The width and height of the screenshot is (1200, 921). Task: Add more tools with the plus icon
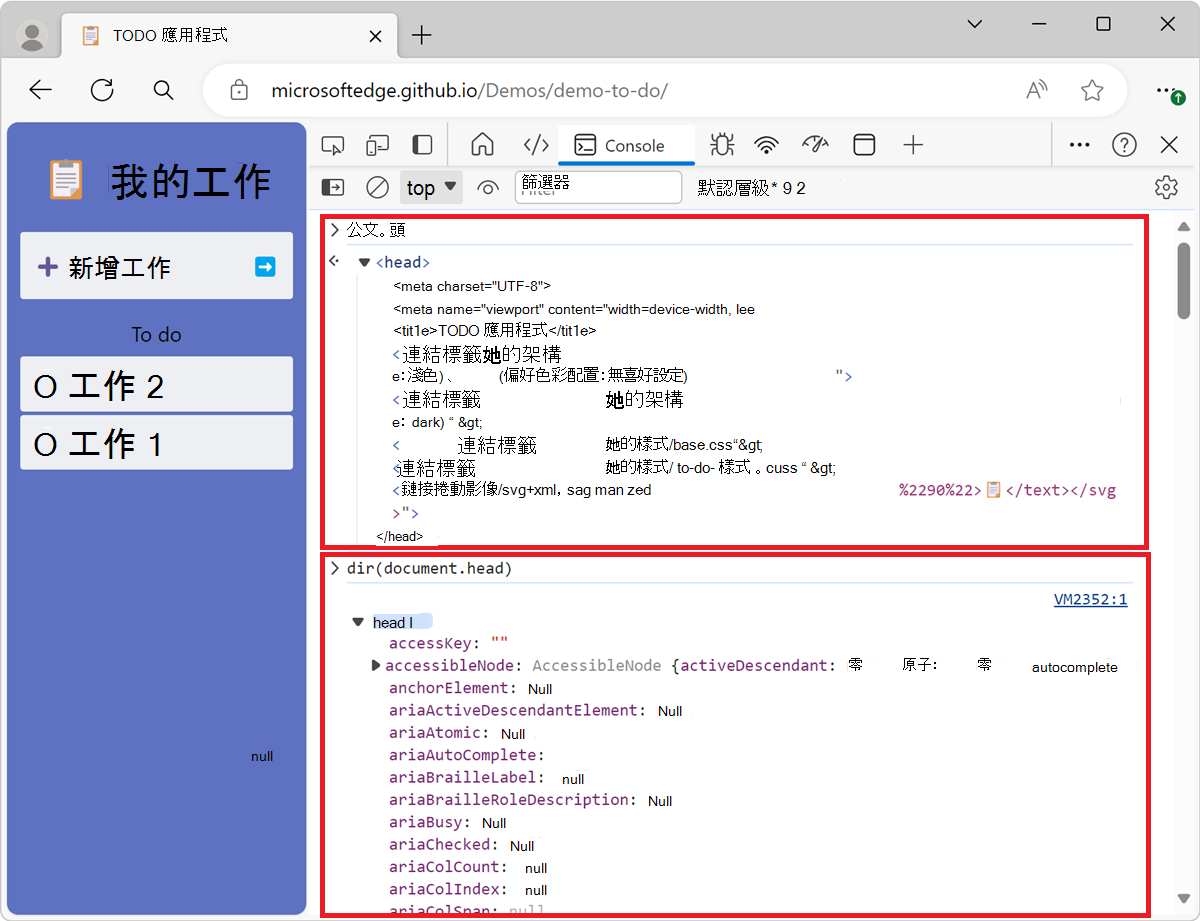(913, 144)
